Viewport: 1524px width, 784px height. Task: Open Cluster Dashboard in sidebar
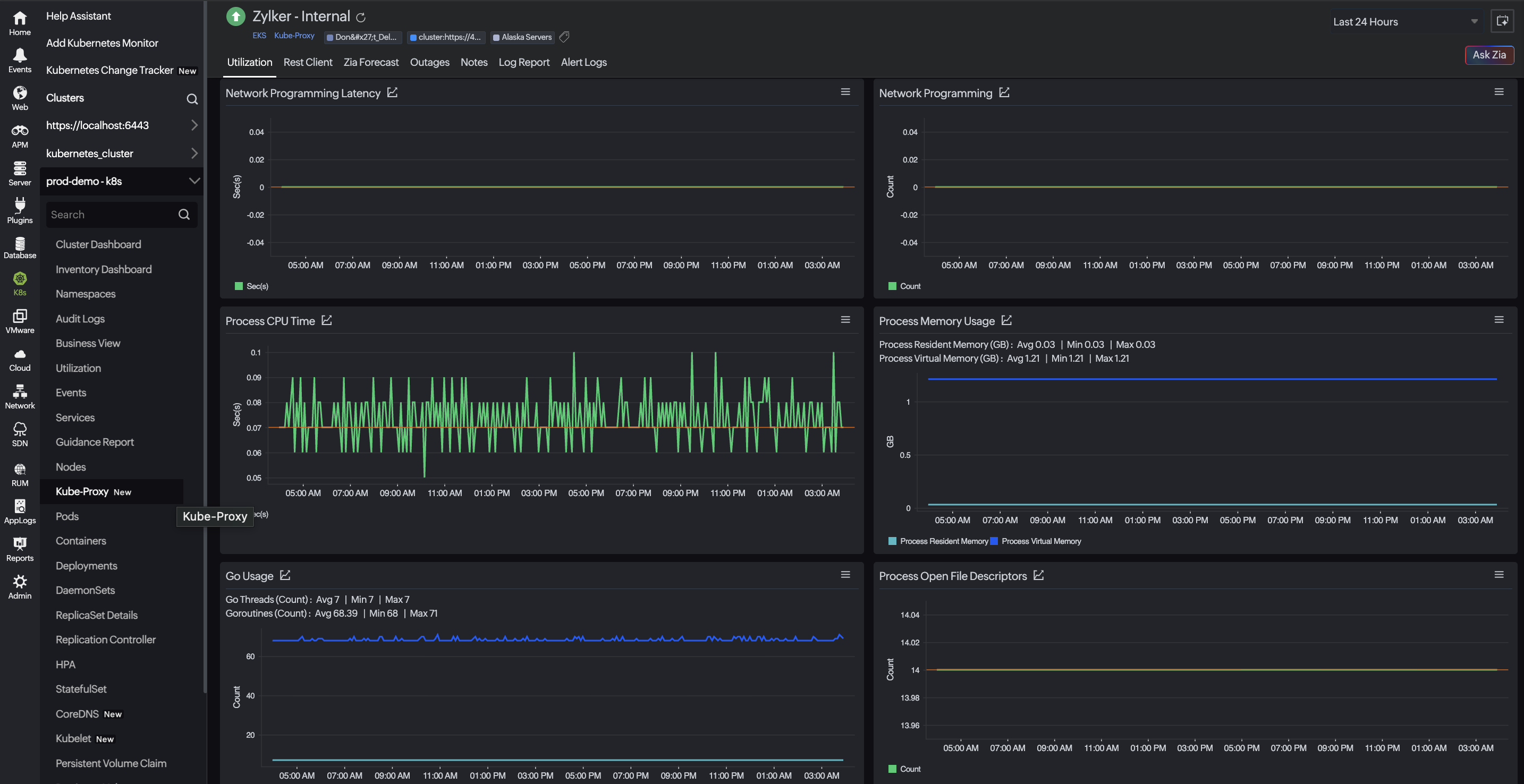(x=98, y=244)
